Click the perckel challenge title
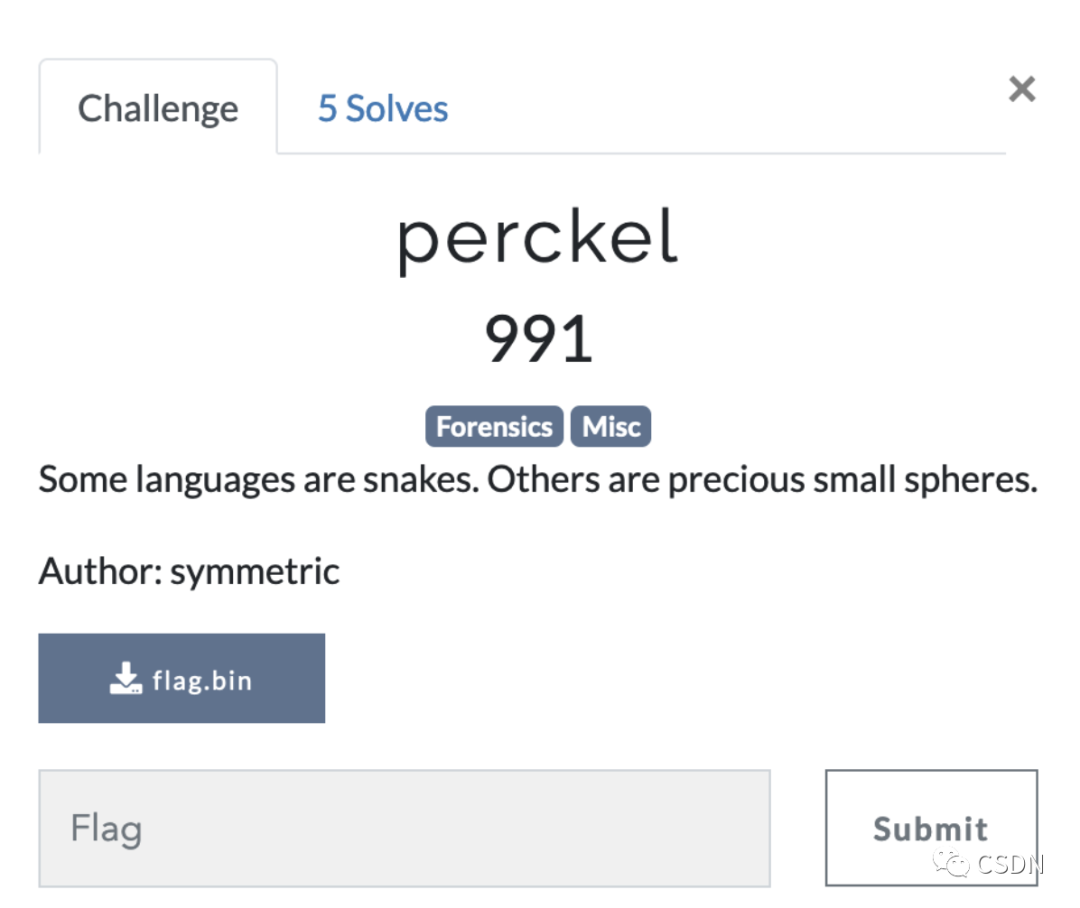Image resolution: width=1080 pixels, height=908 pixels. 539,238
